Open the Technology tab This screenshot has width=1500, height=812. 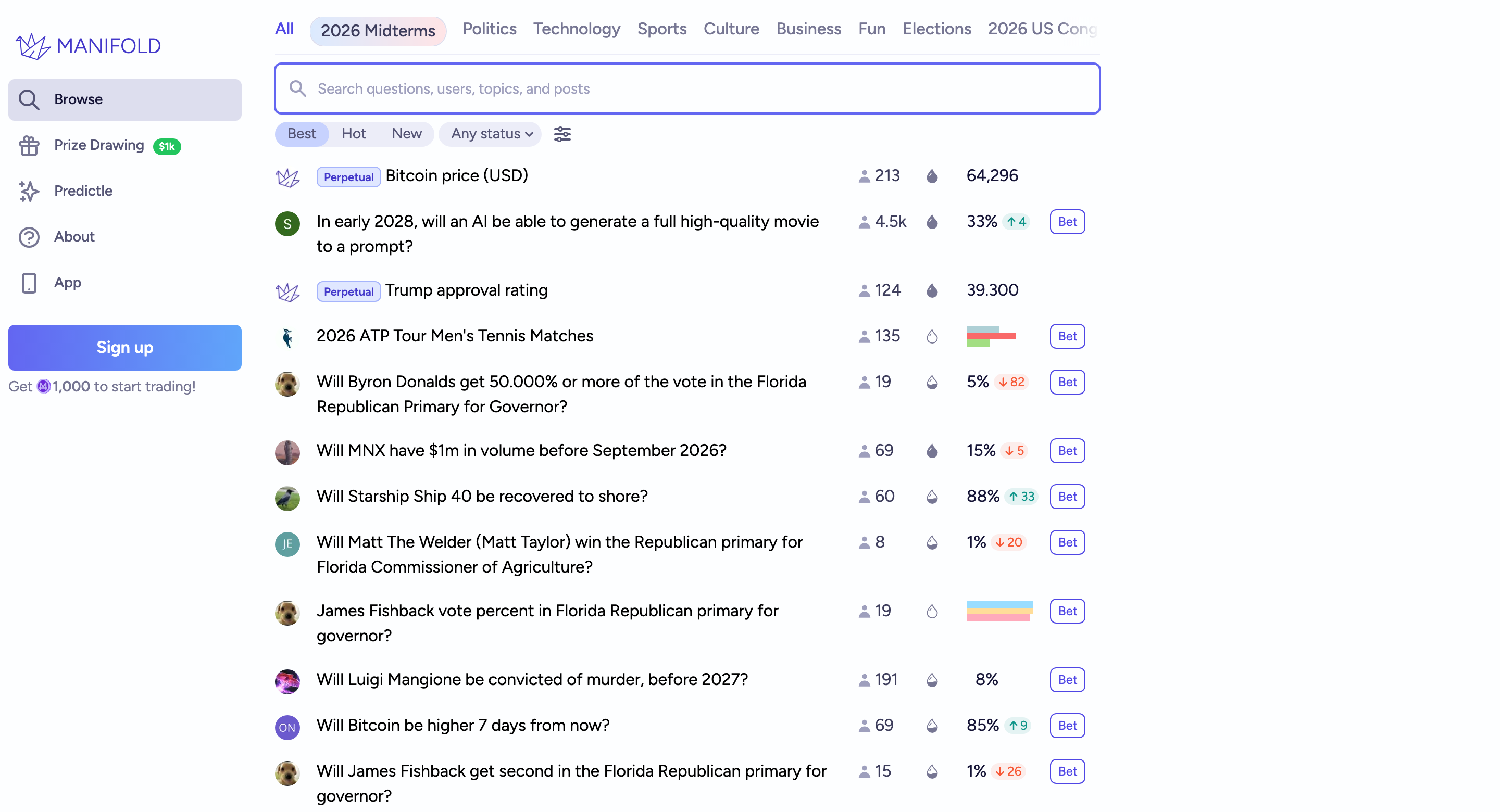coord(577,29)
